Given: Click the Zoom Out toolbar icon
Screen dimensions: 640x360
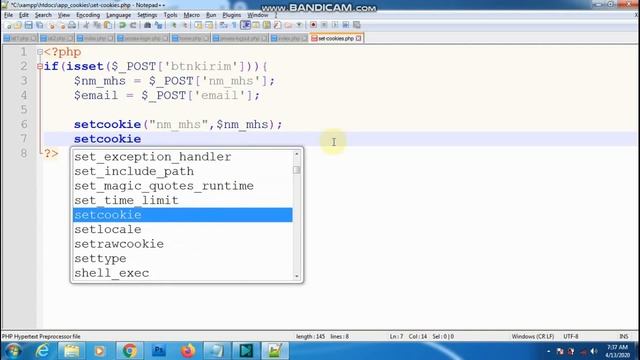Looking at the screenshot, I should [x=184, y=25].
